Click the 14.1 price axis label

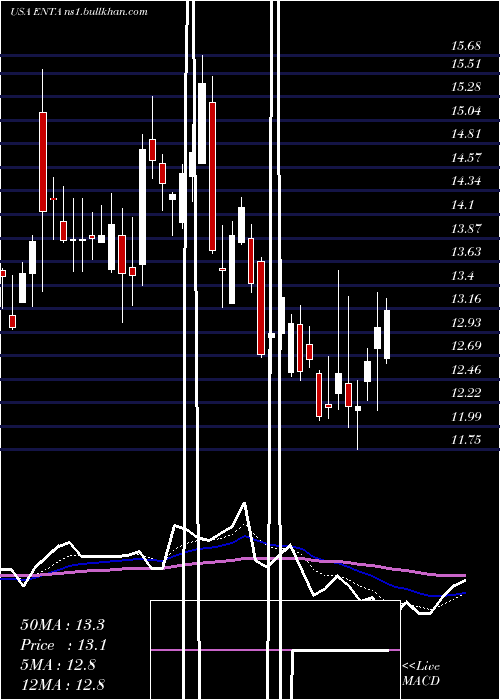pos(462,205)
